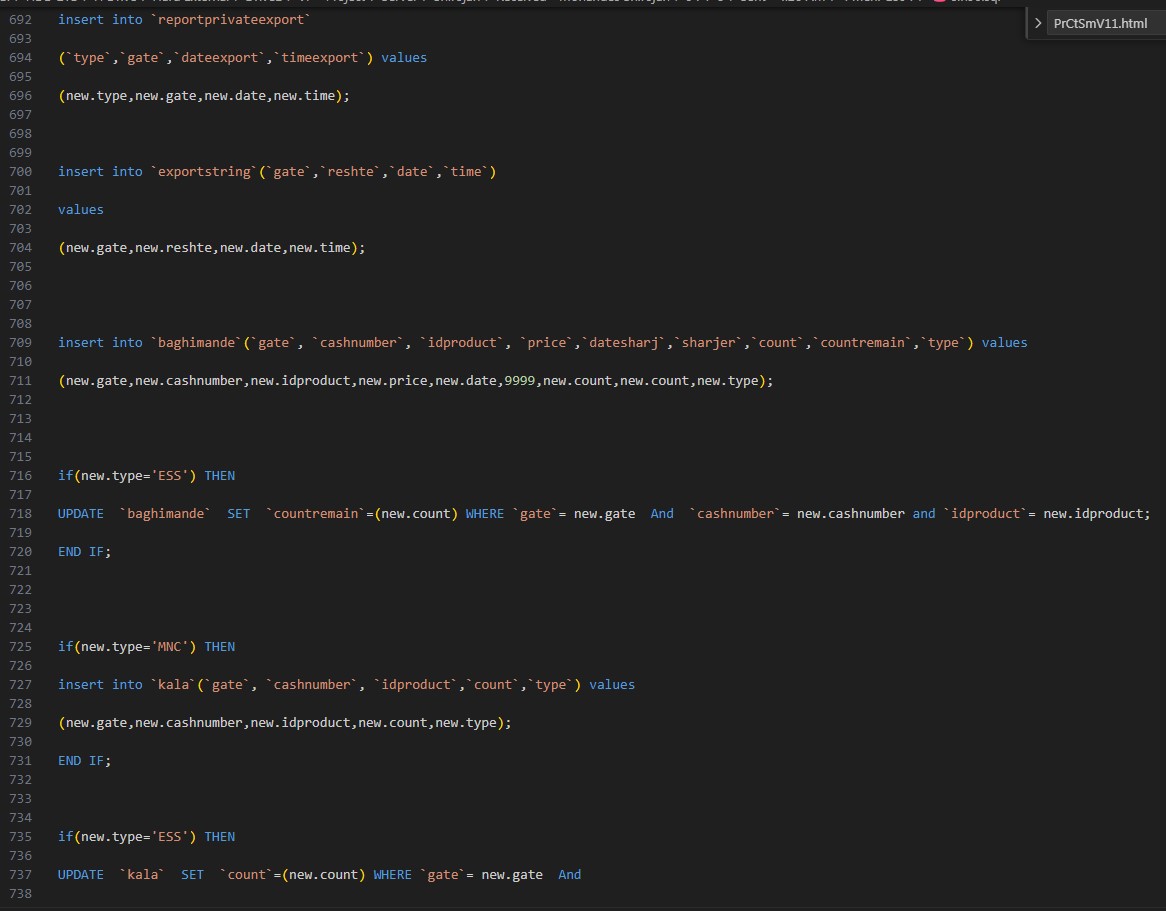The width and height of the screenshot is (1166, 911).
Task: Click line number 718 in the gutter
Action: pyautogui.click(x=21, y=514)
